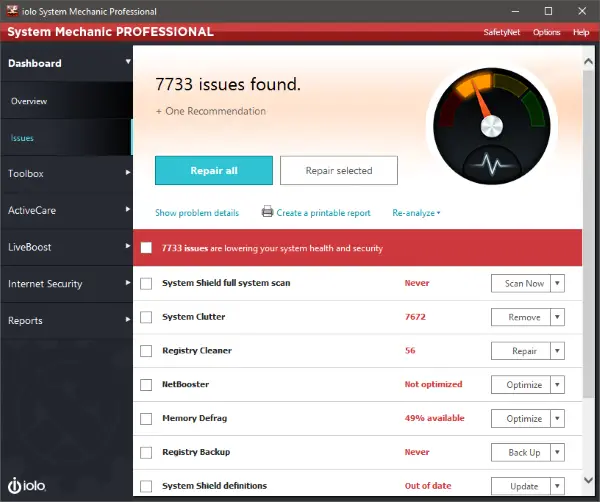Click the 'Out of date' status text
The image size is (600, 502).
(x=428, y=486)
